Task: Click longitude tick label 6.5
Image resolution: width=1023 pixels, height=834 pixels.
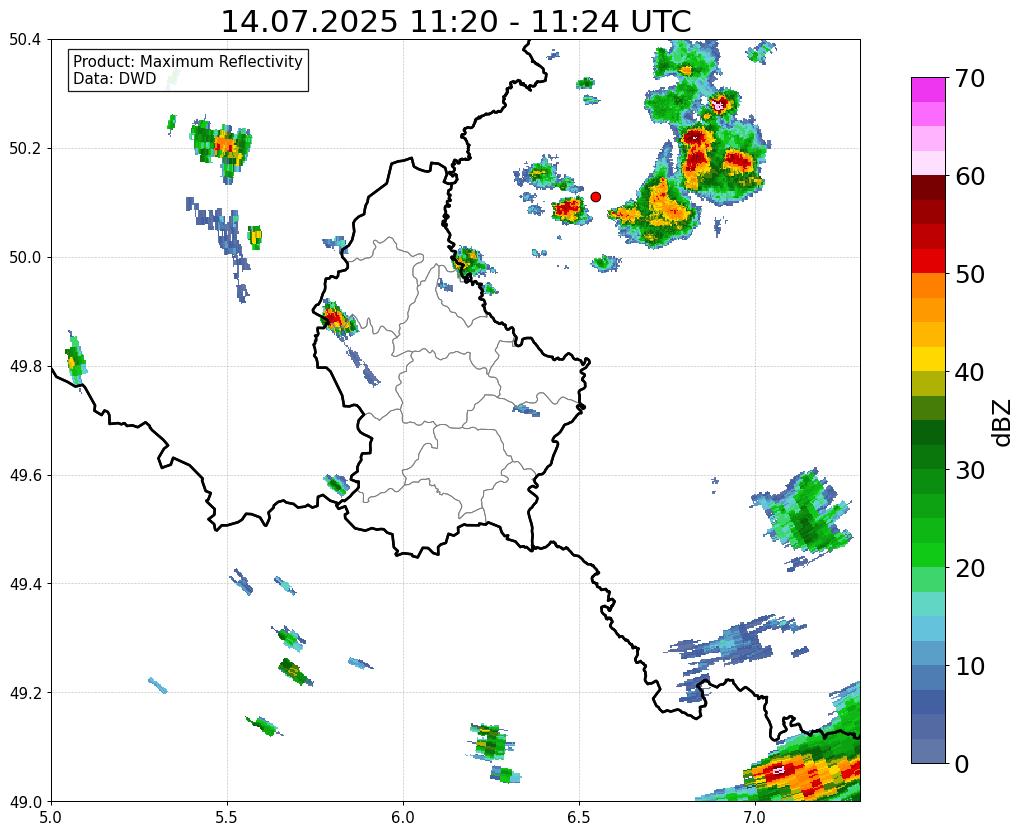Action: point(579,816)
